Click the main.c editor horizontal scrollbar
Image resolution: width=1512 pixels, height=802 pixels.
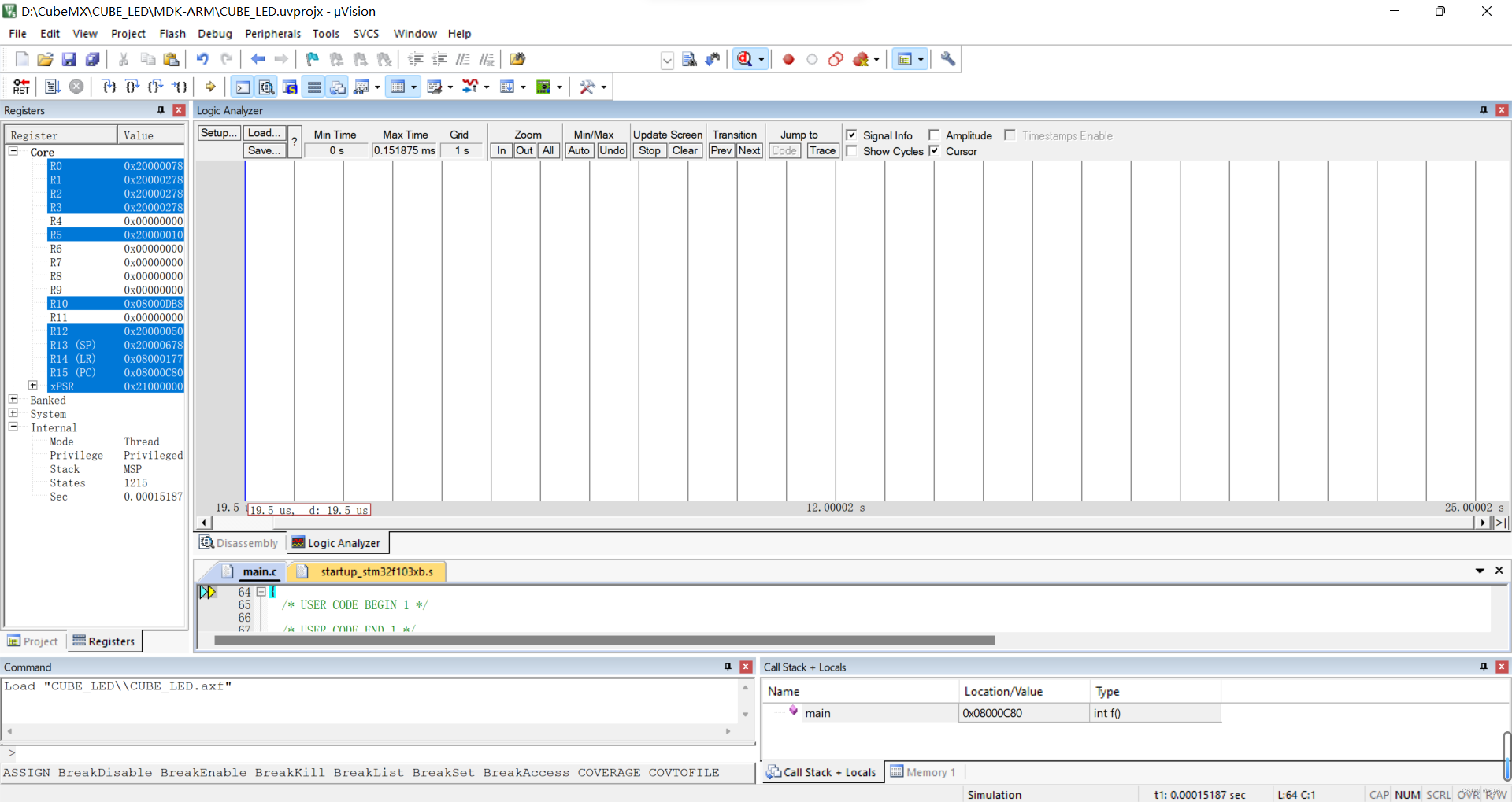pyautogui.click(x=604, y=640)
